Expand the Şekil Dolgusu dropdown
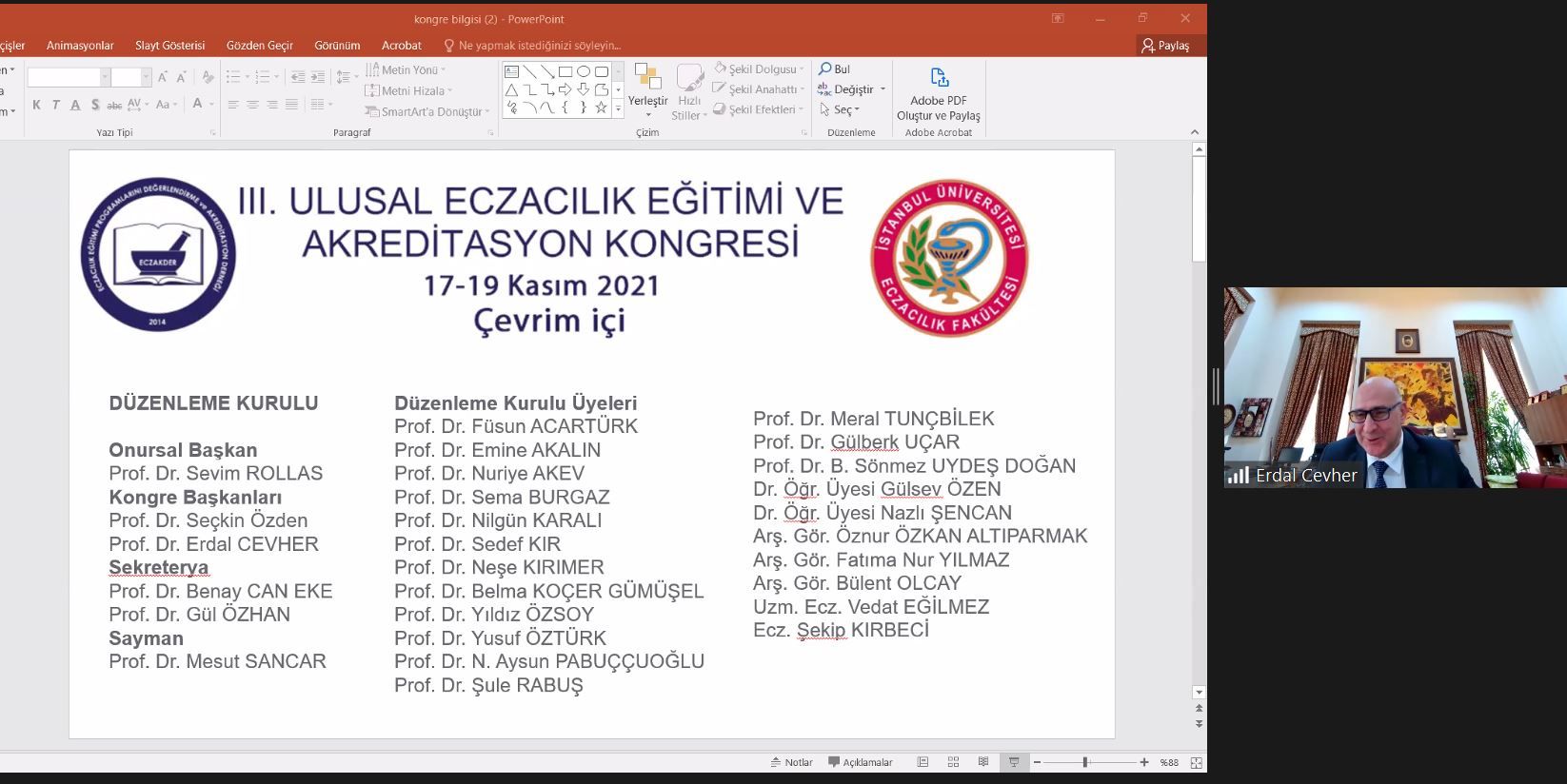 (x=802, y=69)
